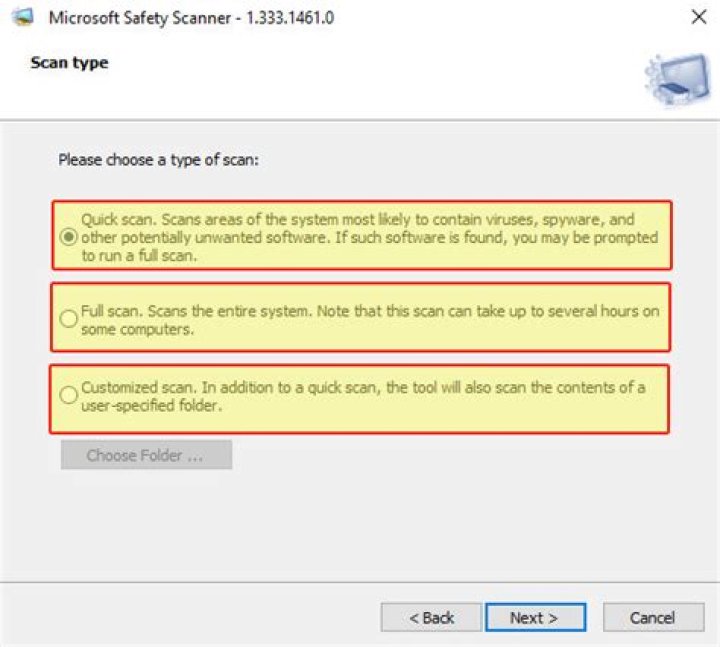Cancel the scan setup wizard
Image resolution: width=720 pixels, height=647 pixels.
click(x=653, y=617)
